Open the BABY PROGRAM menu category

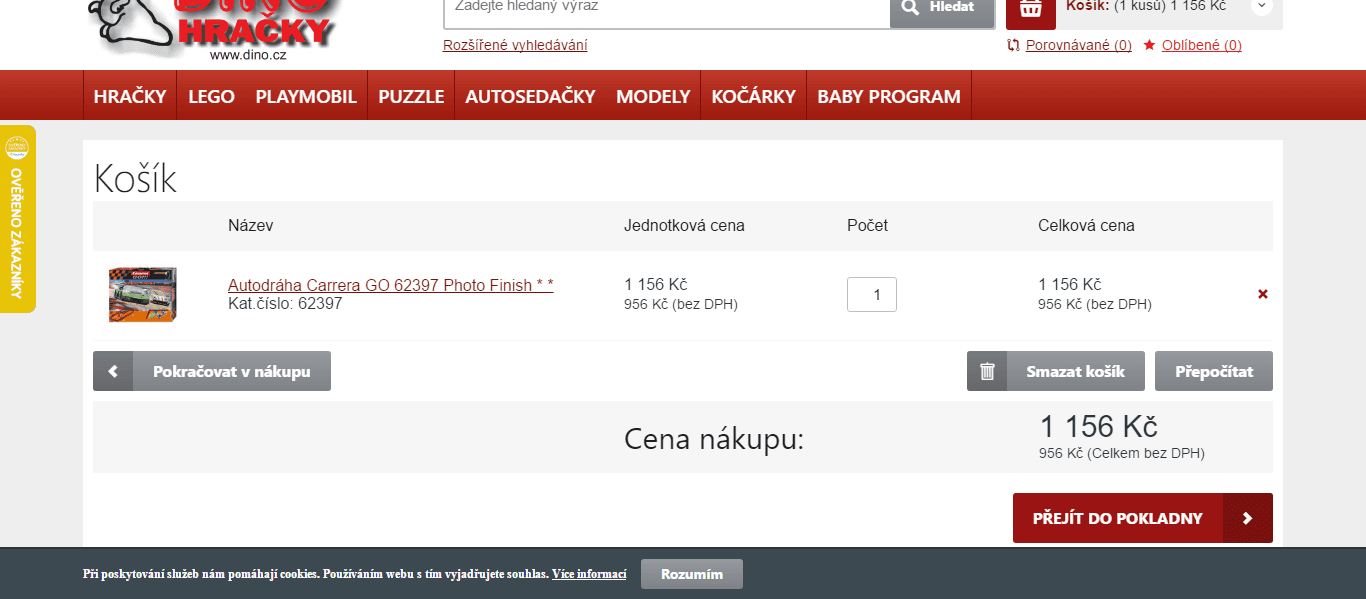click(889, 96)
